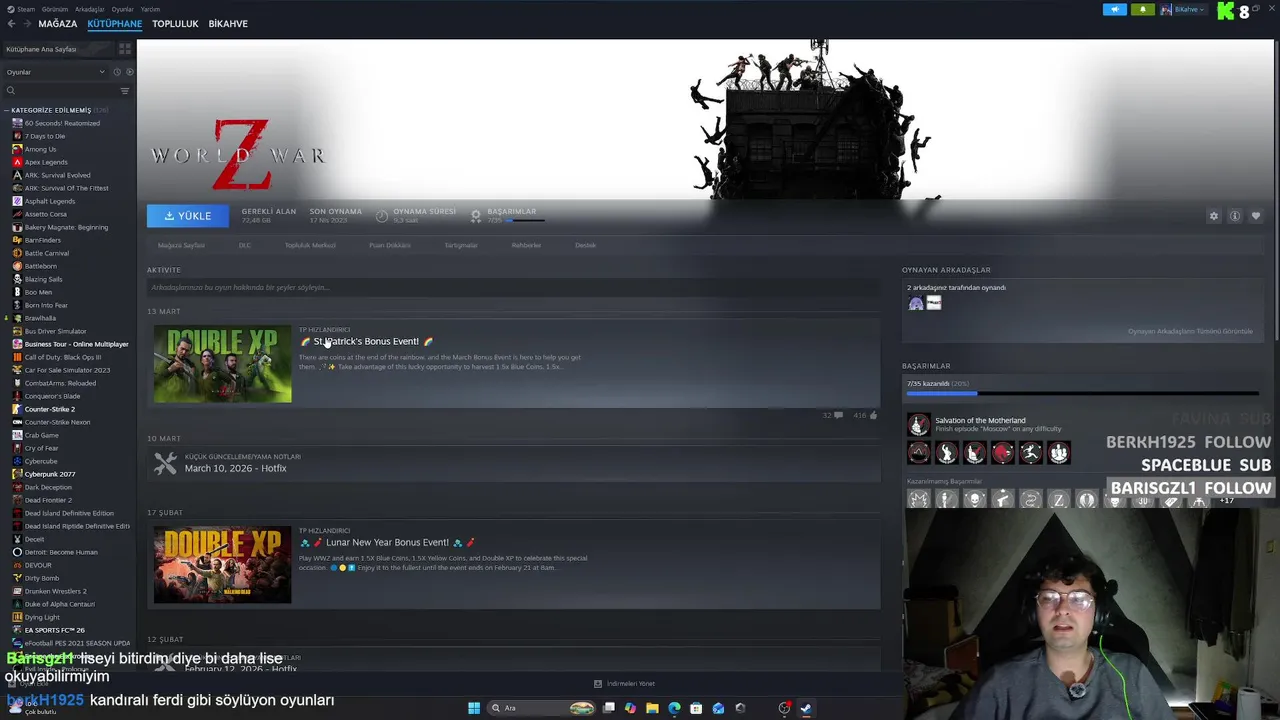Click the YÜKLE install button
This screenshot has width=1280, height=720.
187,216
